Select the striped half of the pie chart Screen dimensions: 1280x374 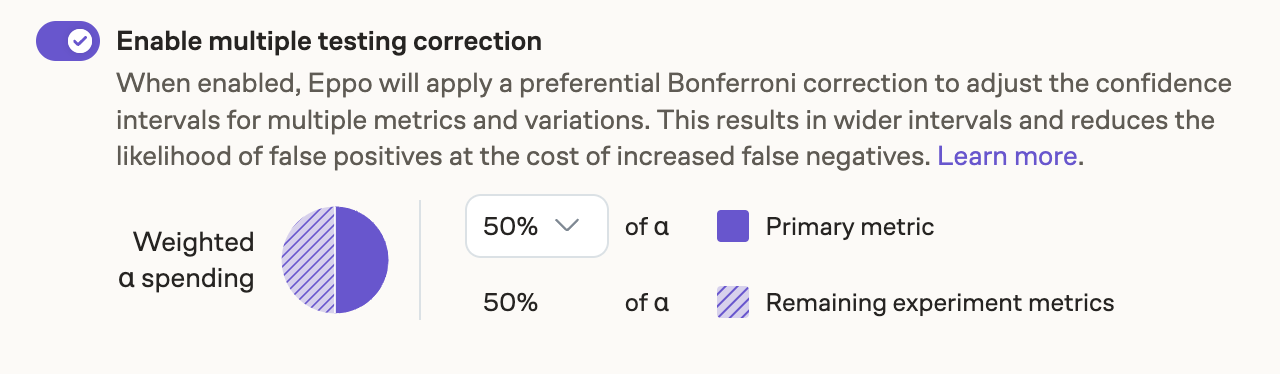pos(309,260)
